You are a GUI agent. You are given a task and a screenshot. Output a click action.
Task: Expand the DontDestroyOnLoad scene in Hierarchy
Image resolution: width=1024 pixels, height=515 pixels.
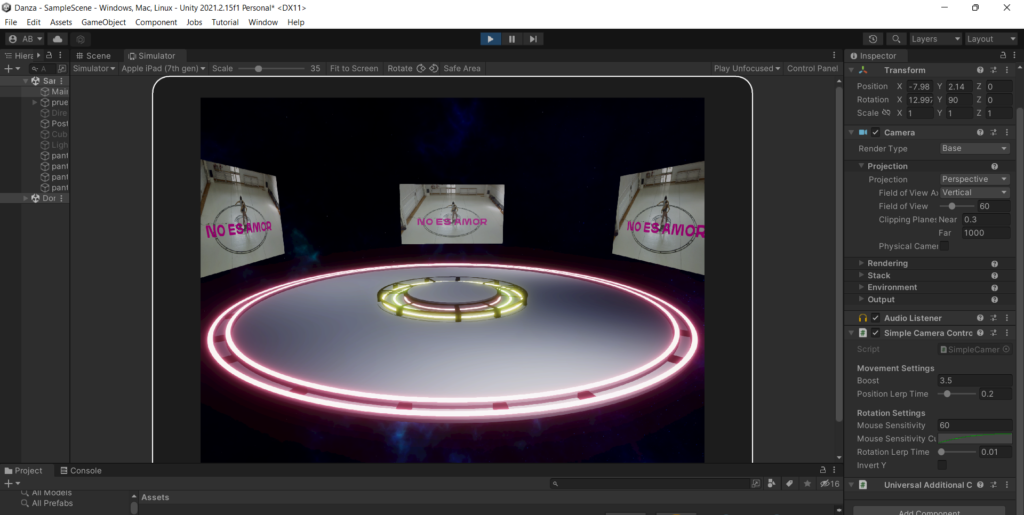25,198
